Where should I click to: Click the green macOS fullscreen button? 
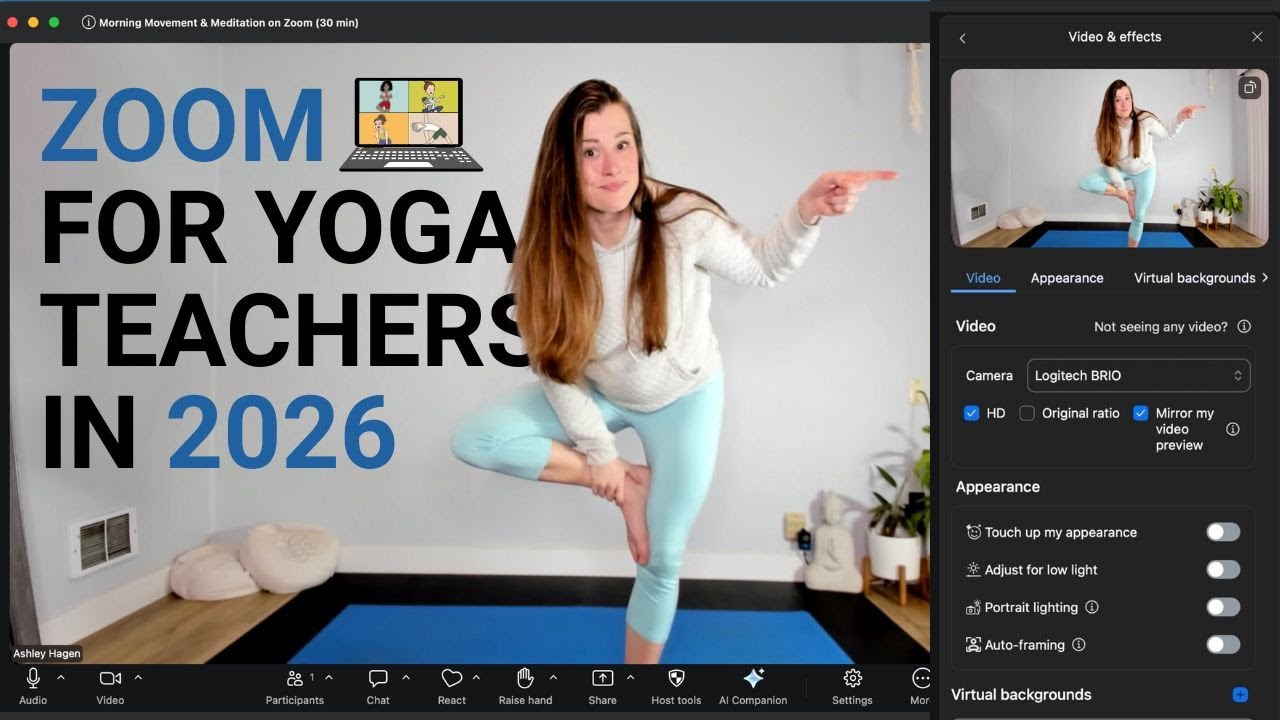[x=54, y=22]
